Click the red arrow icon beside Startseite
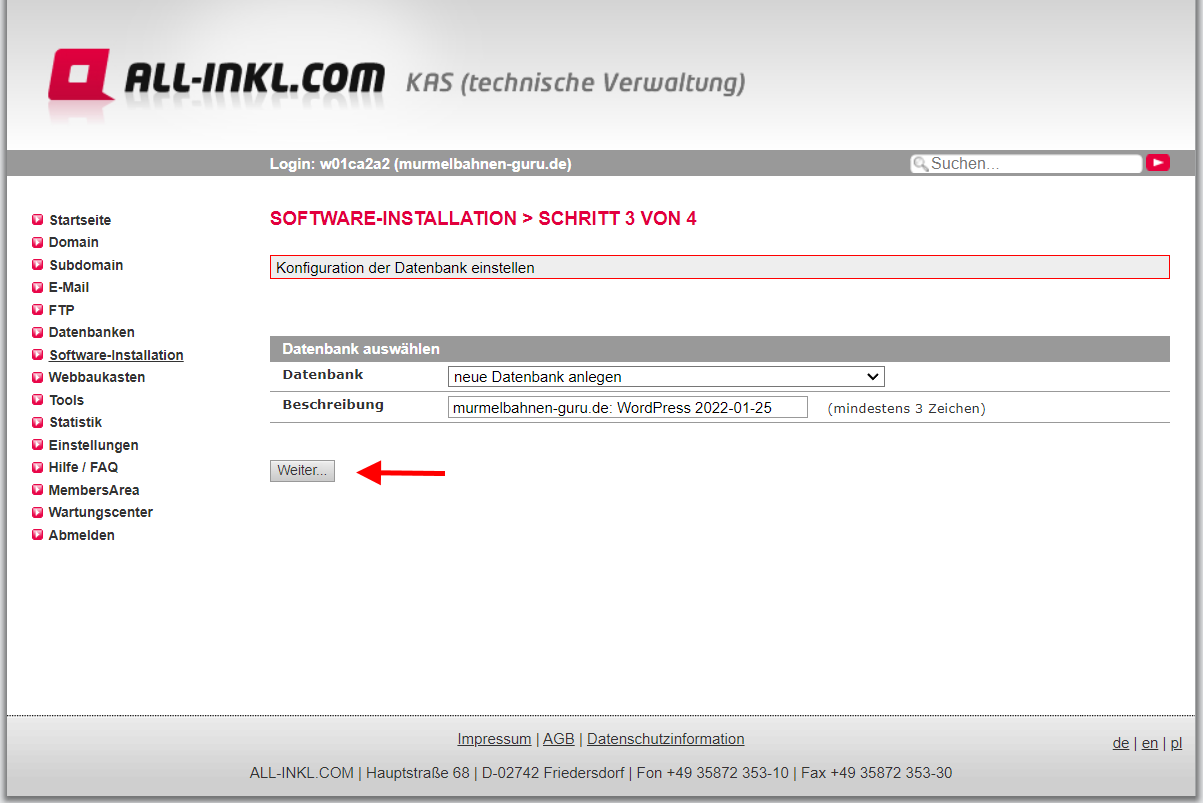The width and height of the screenshot is (1203, 803). 38,220
